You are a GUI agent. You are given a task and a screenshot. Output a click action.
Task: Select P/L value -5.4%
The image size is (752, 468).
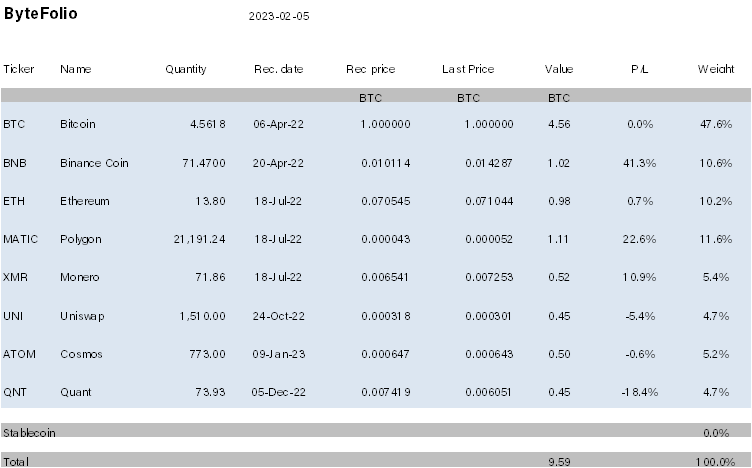[640, 316]
